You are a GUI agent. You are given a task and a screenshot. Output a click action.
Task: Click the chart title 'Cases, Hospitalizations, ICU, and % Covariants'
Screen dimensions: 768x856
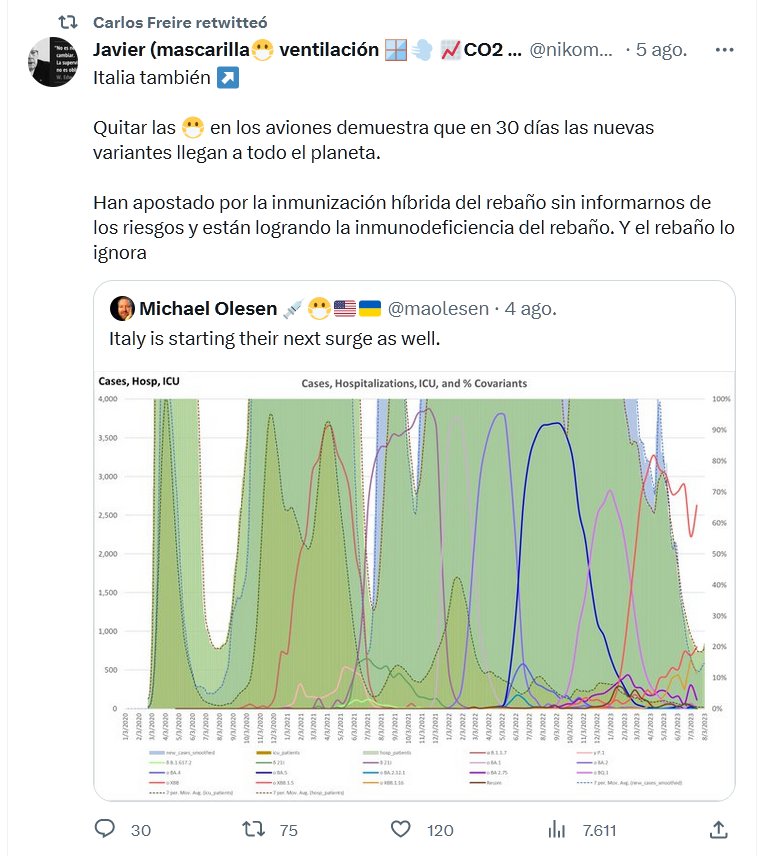click(414, 383)
